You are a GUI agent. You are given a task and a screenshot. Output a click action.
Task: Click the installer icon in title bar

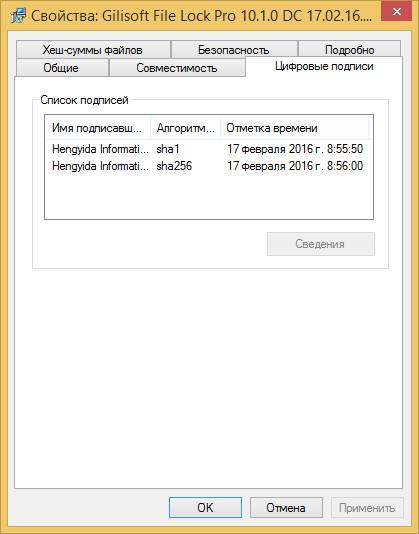(x=18, y=15)
